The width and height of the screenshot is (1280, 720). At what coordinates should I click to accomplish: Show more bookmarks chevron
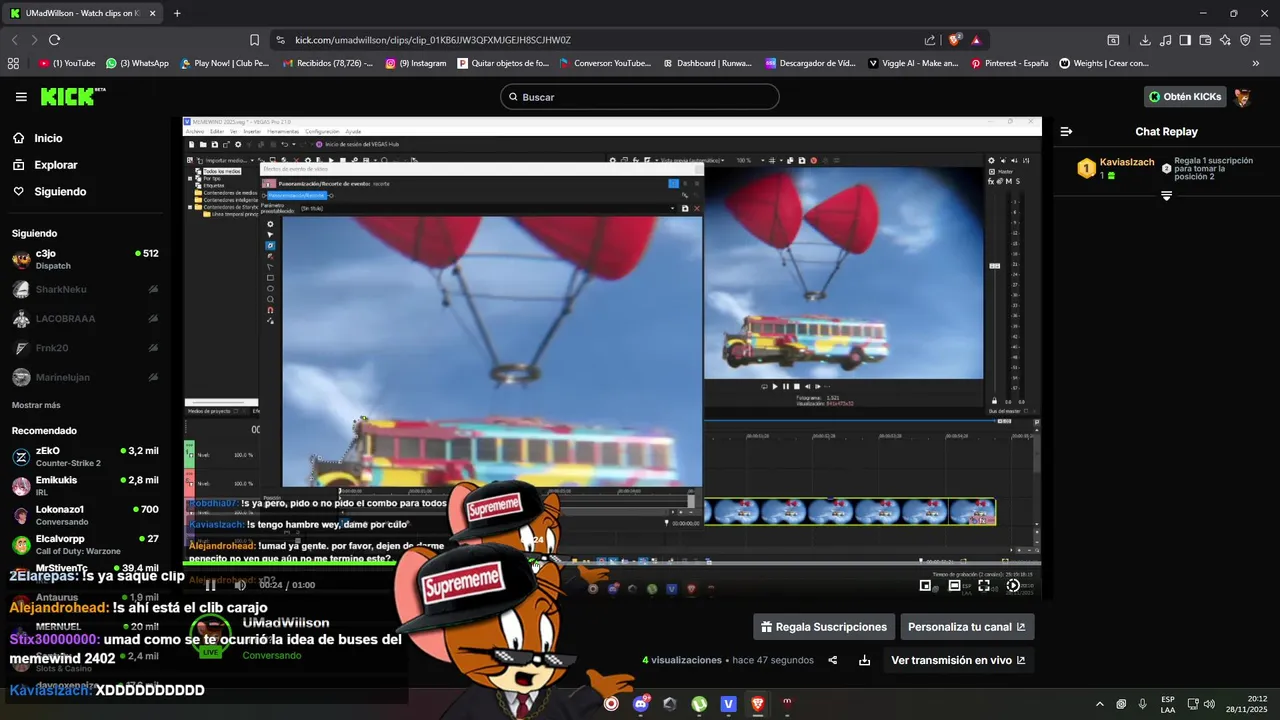click(x=1256, y=63)
